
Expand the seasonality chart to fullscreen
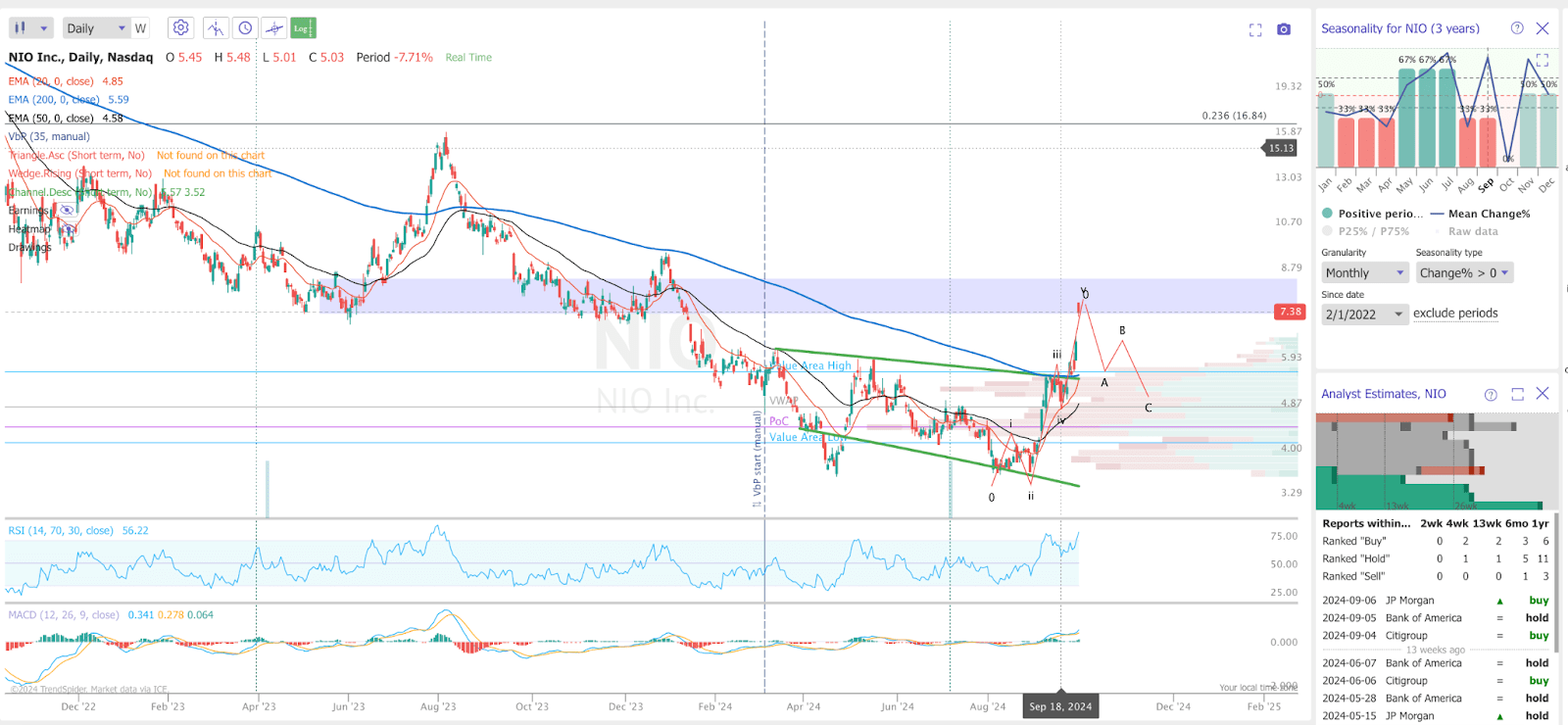[x=1542, y=60]
